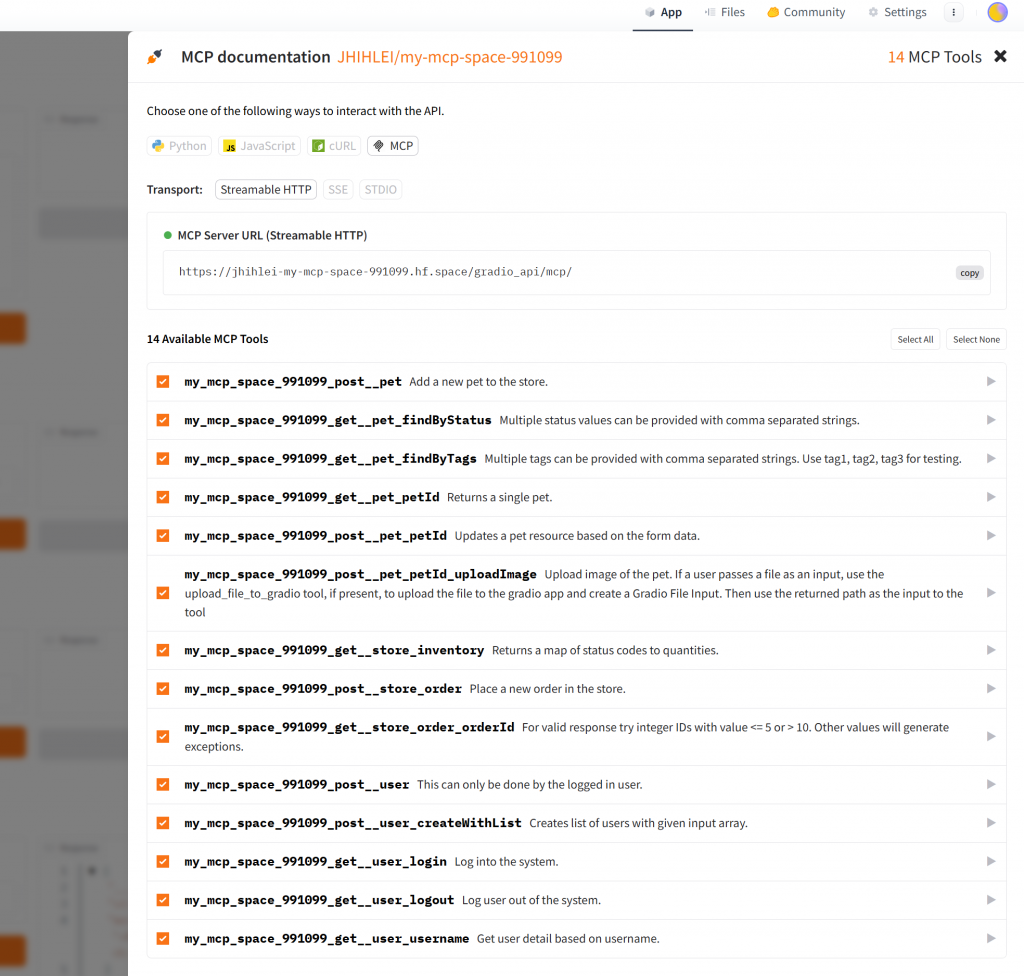
Task: Choose STDIO transport
Action: coord(380,189)
